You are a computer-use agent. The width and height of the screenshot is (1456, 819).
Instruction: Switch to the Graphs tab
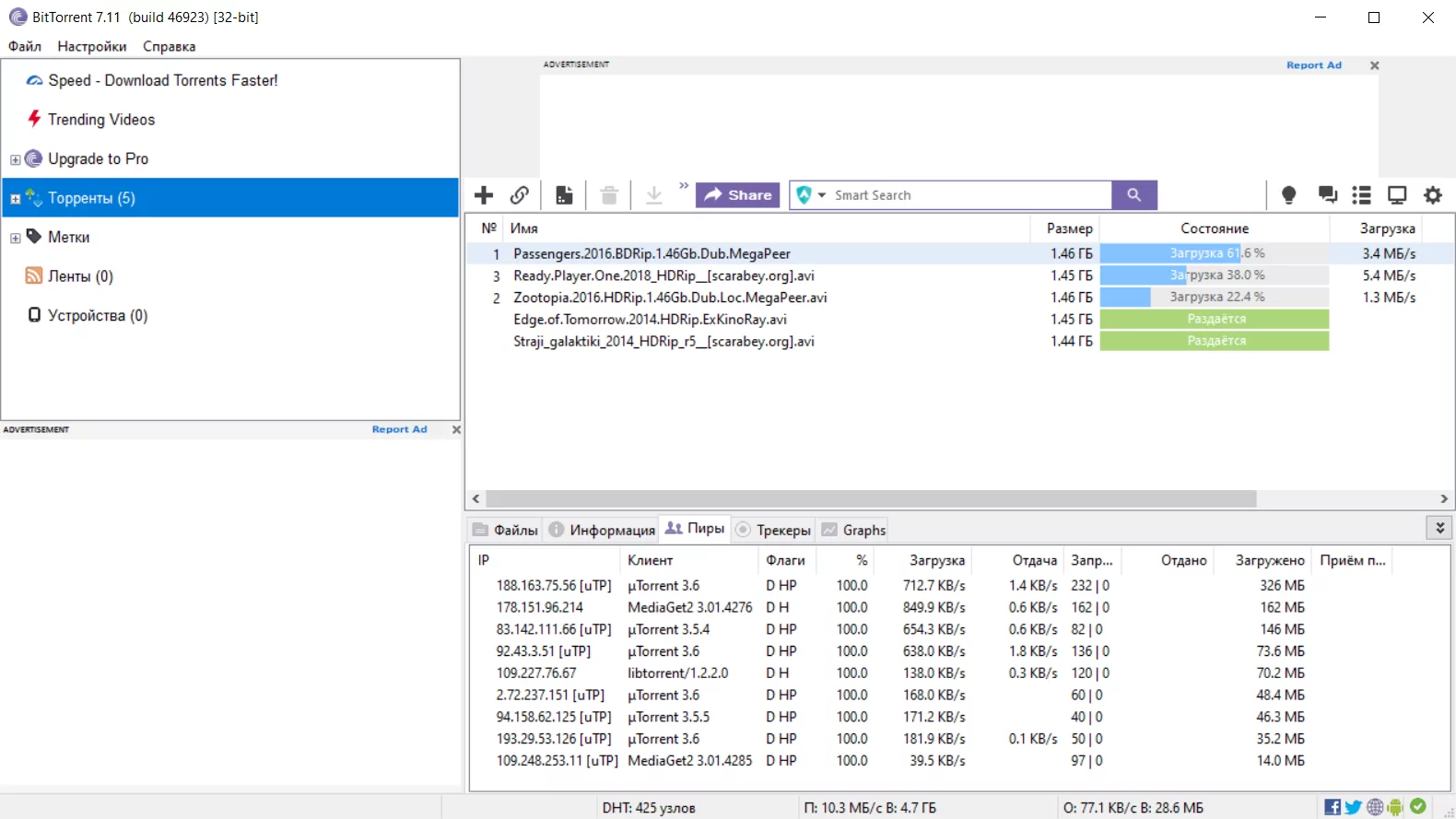853,530
